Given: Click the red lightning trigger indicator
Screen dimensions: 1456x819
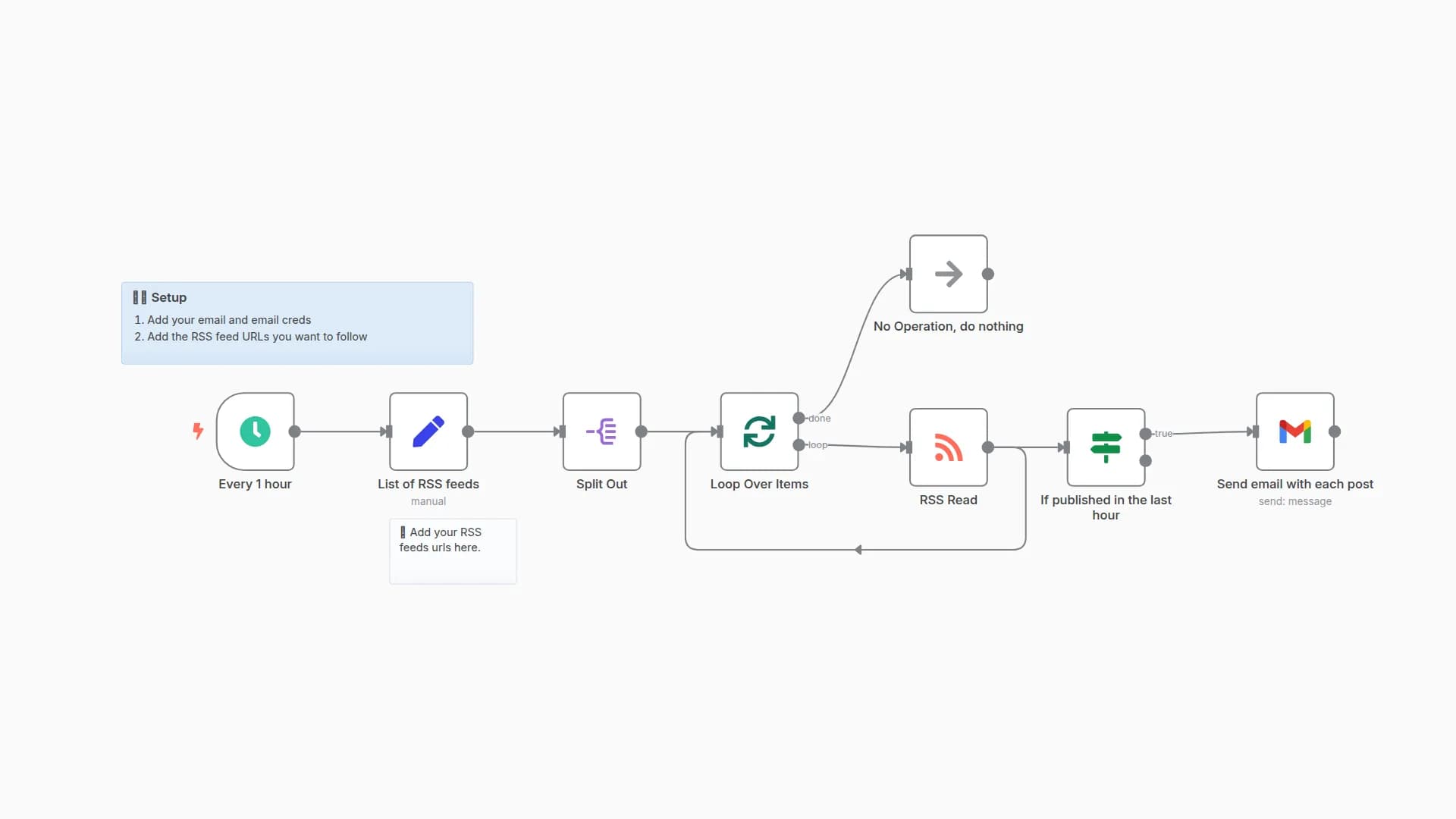Looking at the screenshot, I should pos(198,431).
